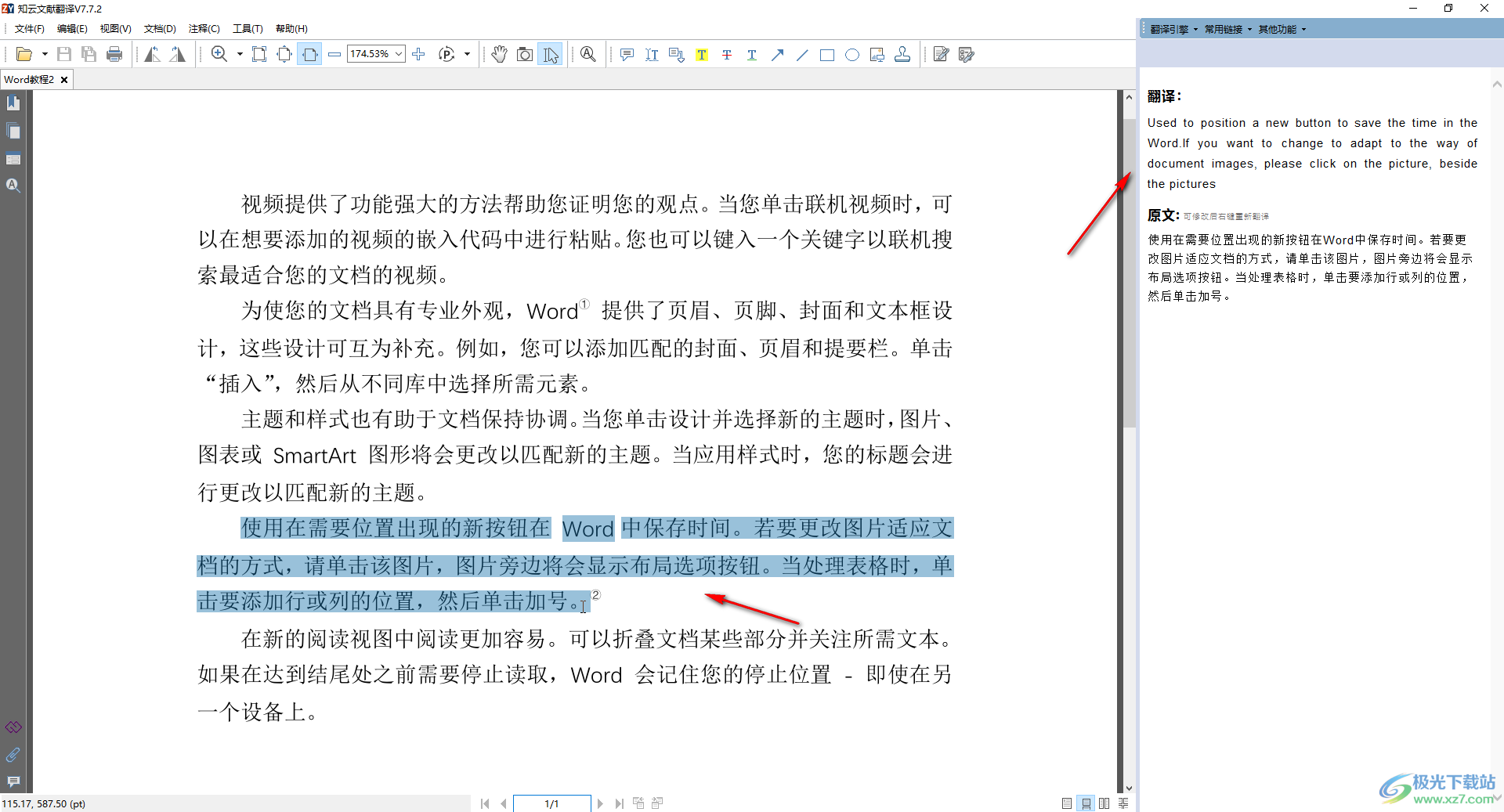Open the 工具(T) menu
Screen dimensions: 1504x812
(248, 29)
